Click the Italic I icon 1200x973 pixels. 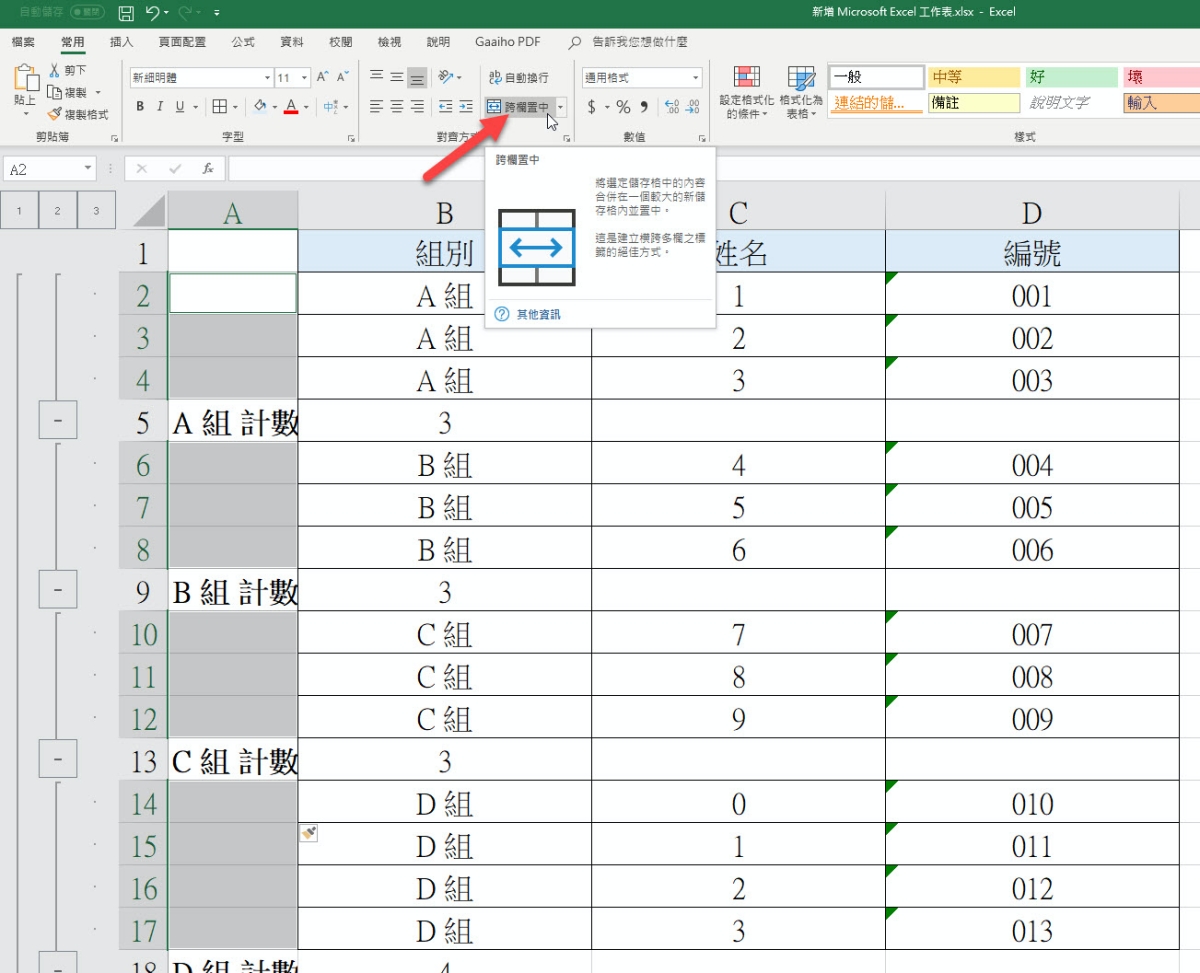[x=160, y=107]
